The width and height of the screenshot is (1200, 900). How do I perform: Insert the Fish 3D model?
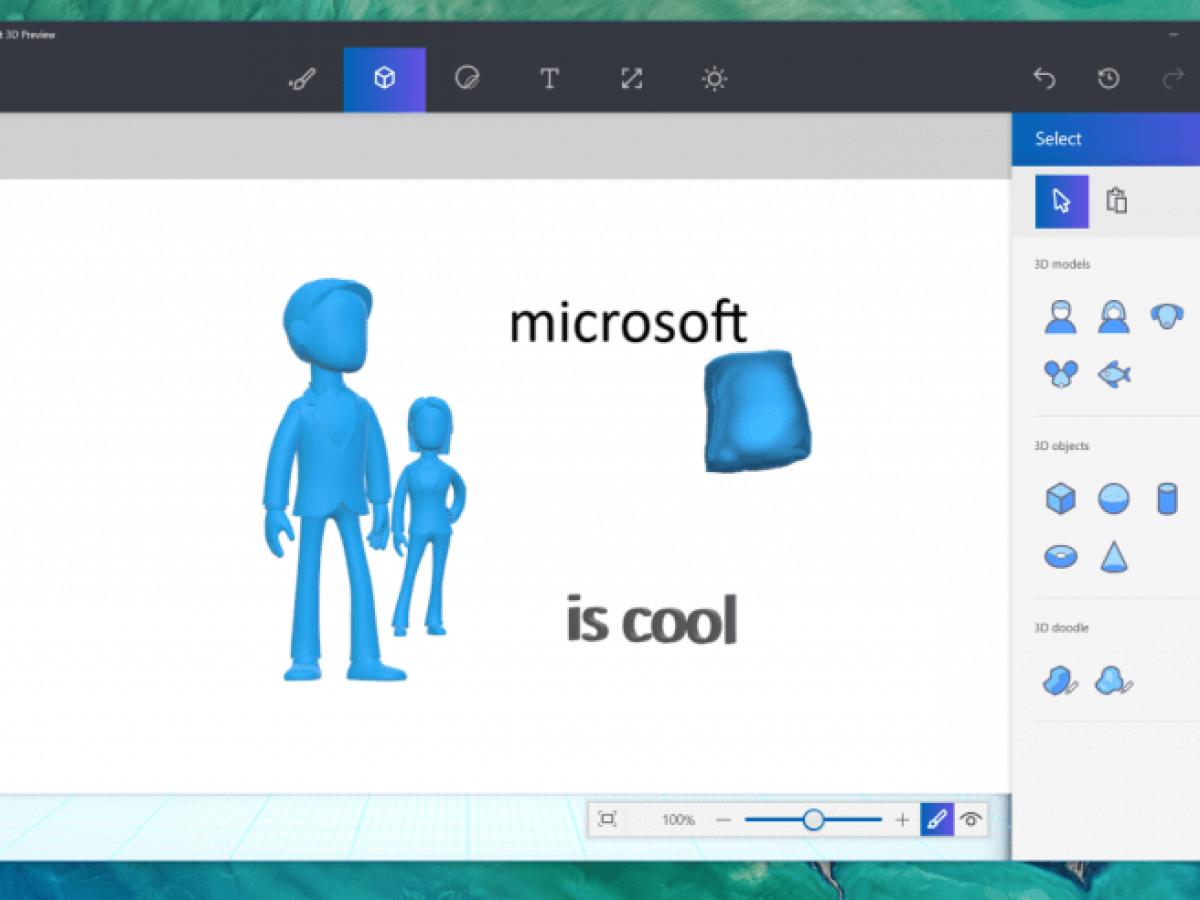coord(1113,375)
